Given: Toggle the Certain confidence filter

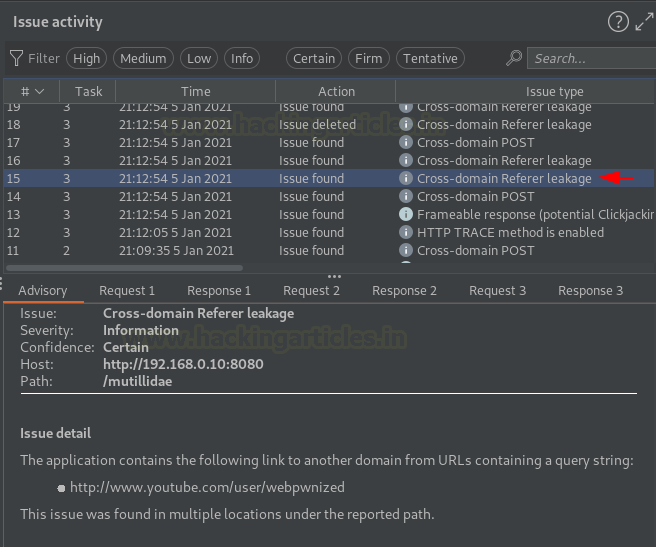Looking at the screenshot, I should coord(314,59).
